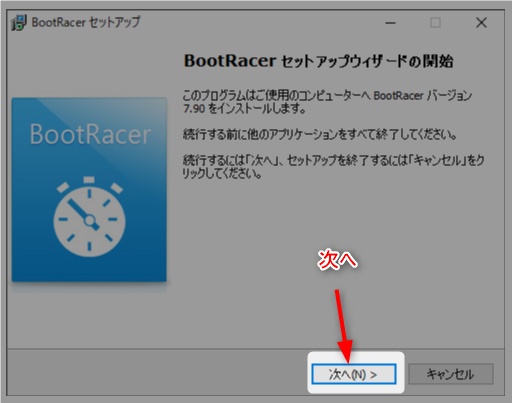Click the empty title bar area
Screen dimensions: 512x403
(260, 23)
